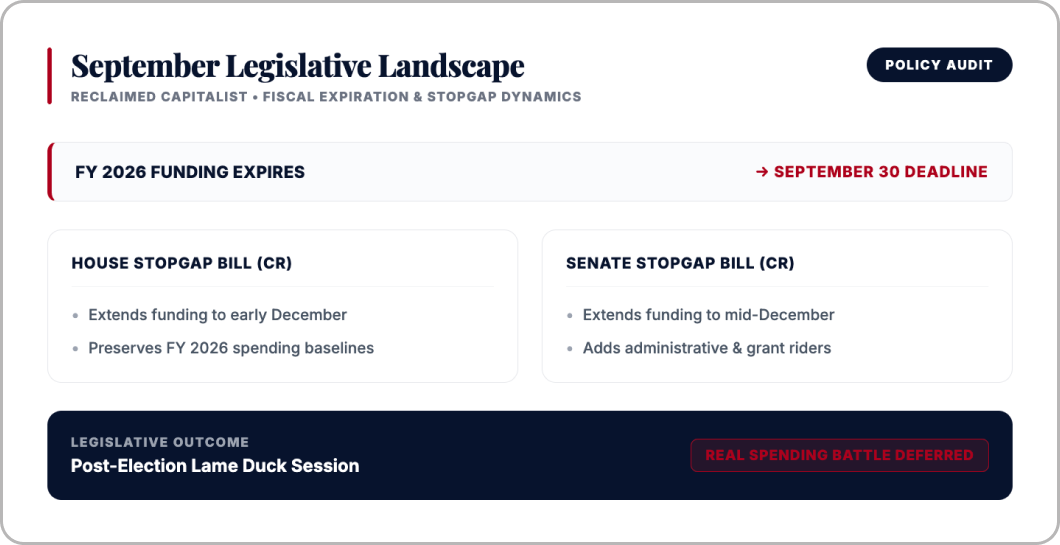Select the September Legislative Landscape heading

(297, 66)
